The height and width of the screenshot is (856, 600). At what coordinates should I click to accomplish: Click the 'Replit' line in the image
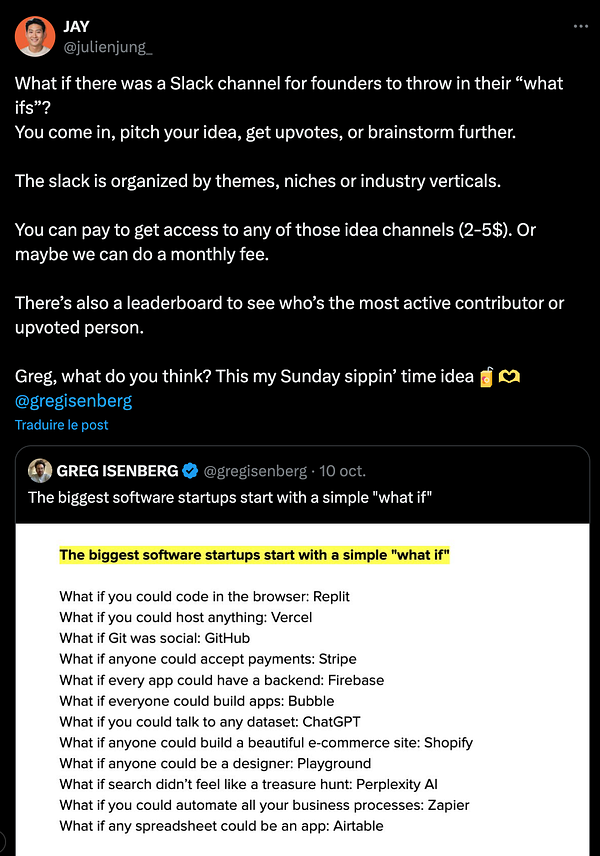click(x=205, y=596)
